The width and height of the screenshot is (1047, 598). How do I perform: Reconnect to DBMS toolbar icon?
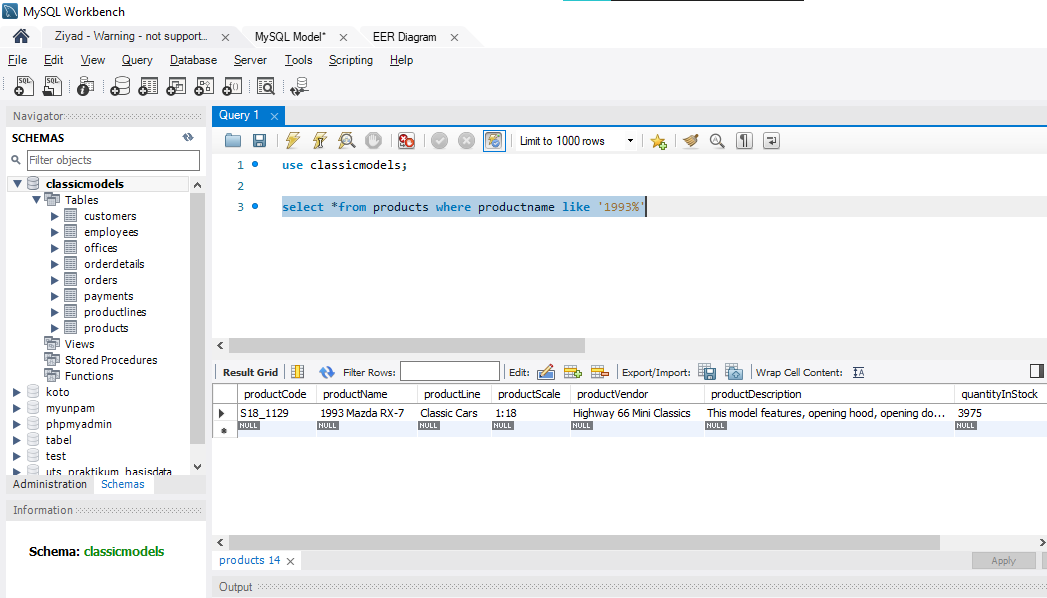(x=299, y=86)
